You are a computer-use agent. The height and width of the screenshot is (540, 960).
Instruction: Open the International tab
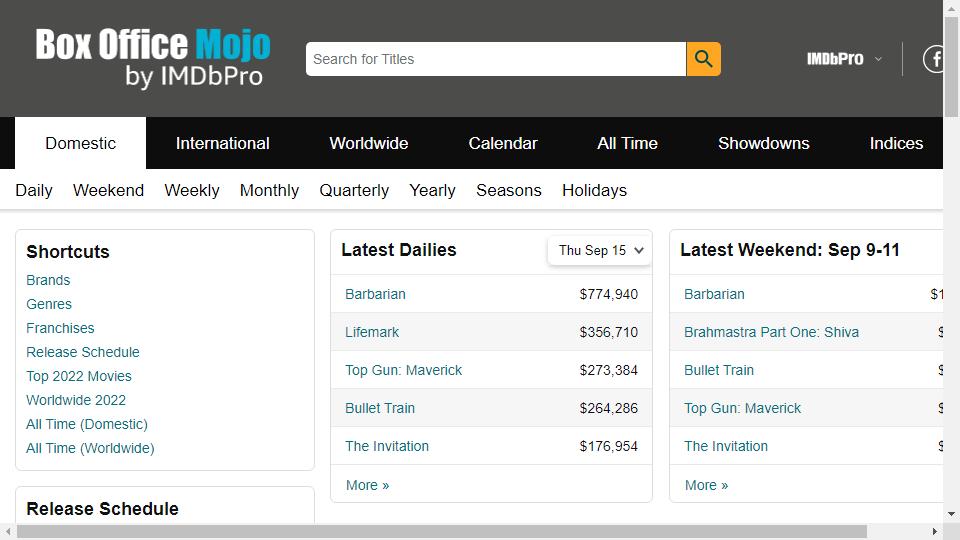222,143
